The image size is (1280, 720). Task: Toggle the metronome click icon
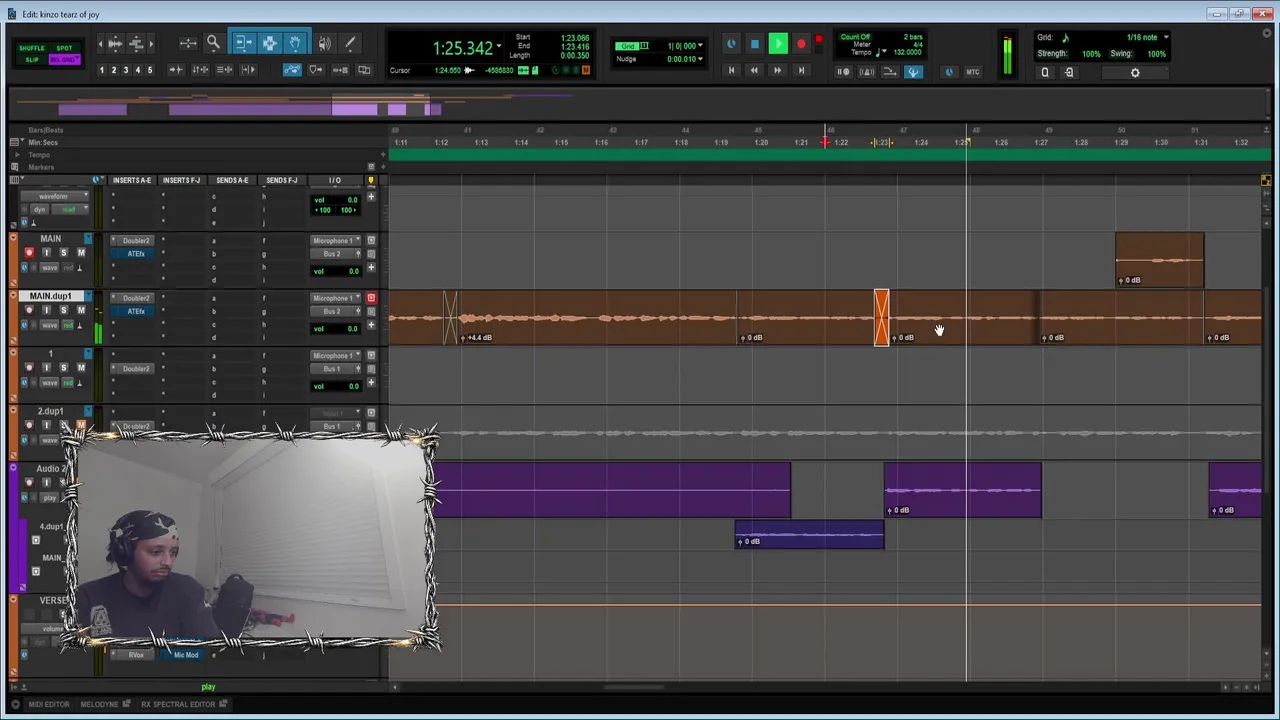pos(867,71)
